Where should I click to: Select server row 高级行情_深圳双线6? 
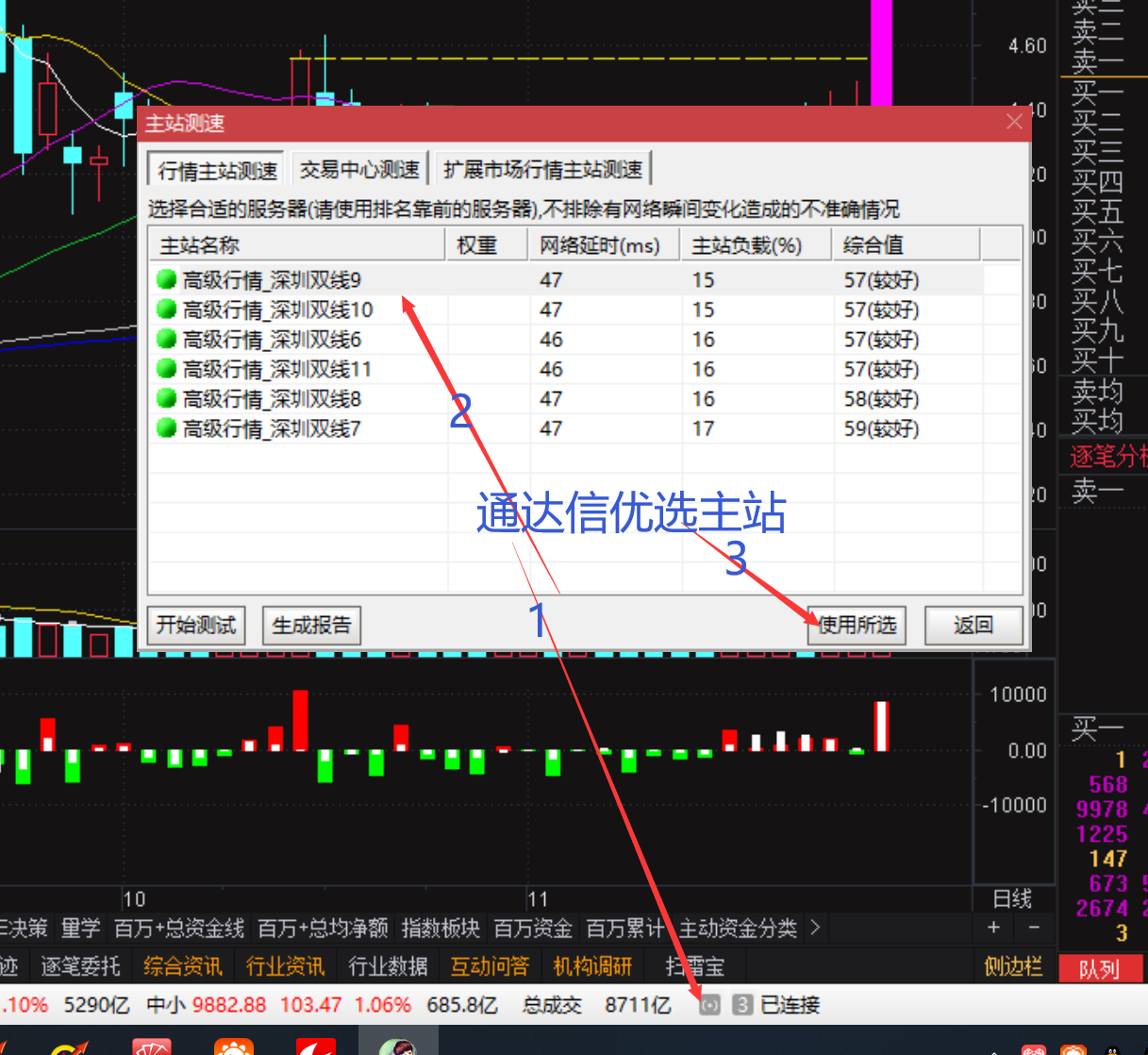[x=567, y=339]
